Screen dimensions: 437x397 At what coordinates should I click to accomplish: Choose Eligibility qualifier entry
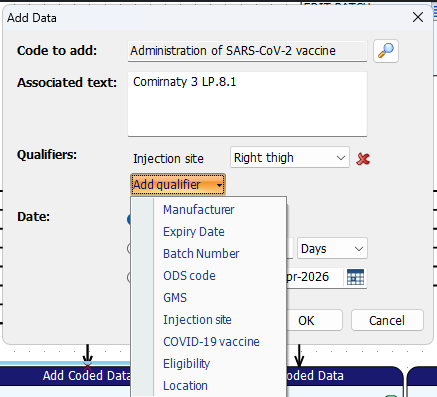pyautogui.click(x=187, y=364)
